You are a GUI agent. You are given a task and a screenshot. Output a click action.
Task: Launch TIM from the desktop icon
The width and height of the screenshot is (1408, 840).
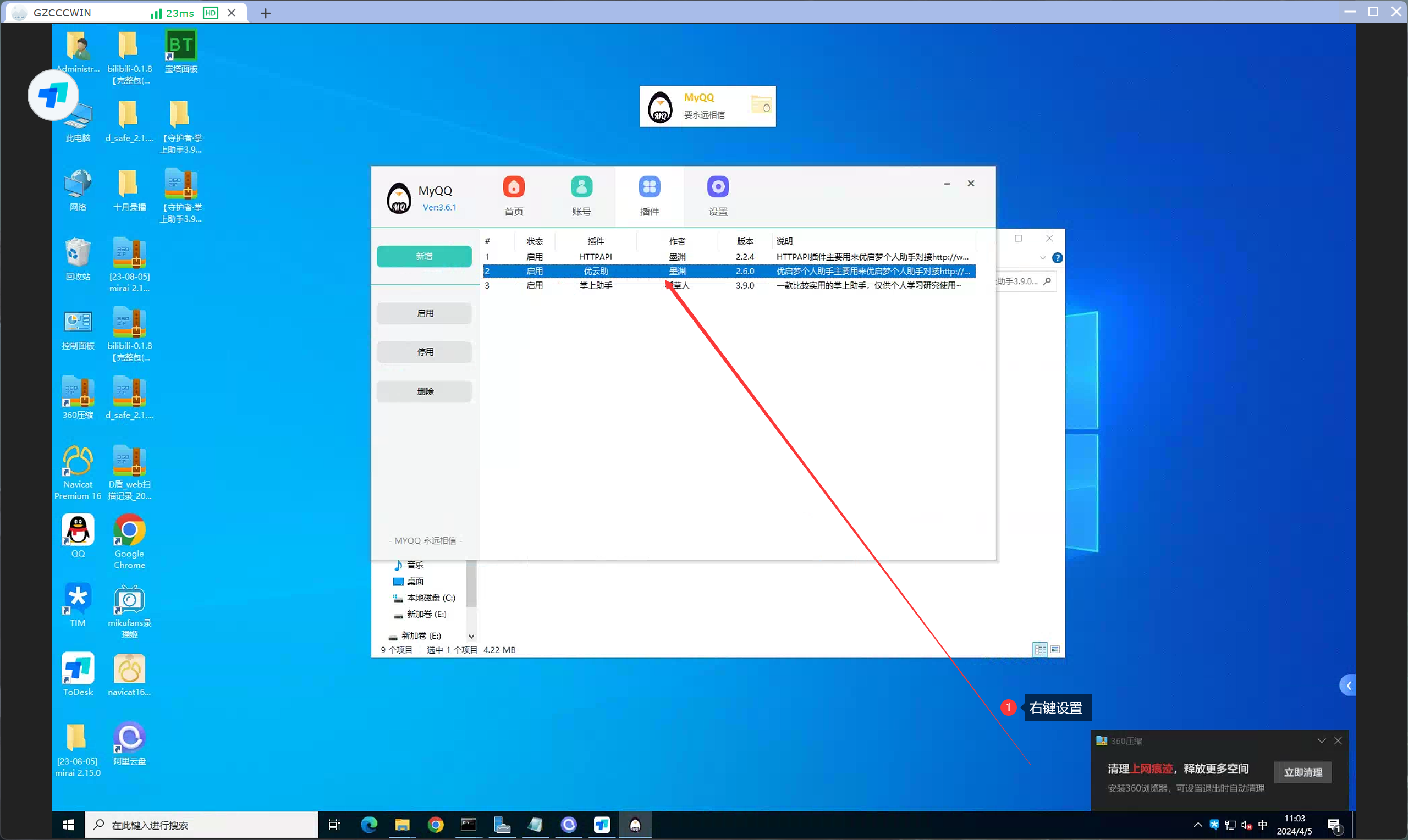tap(78, 606)
